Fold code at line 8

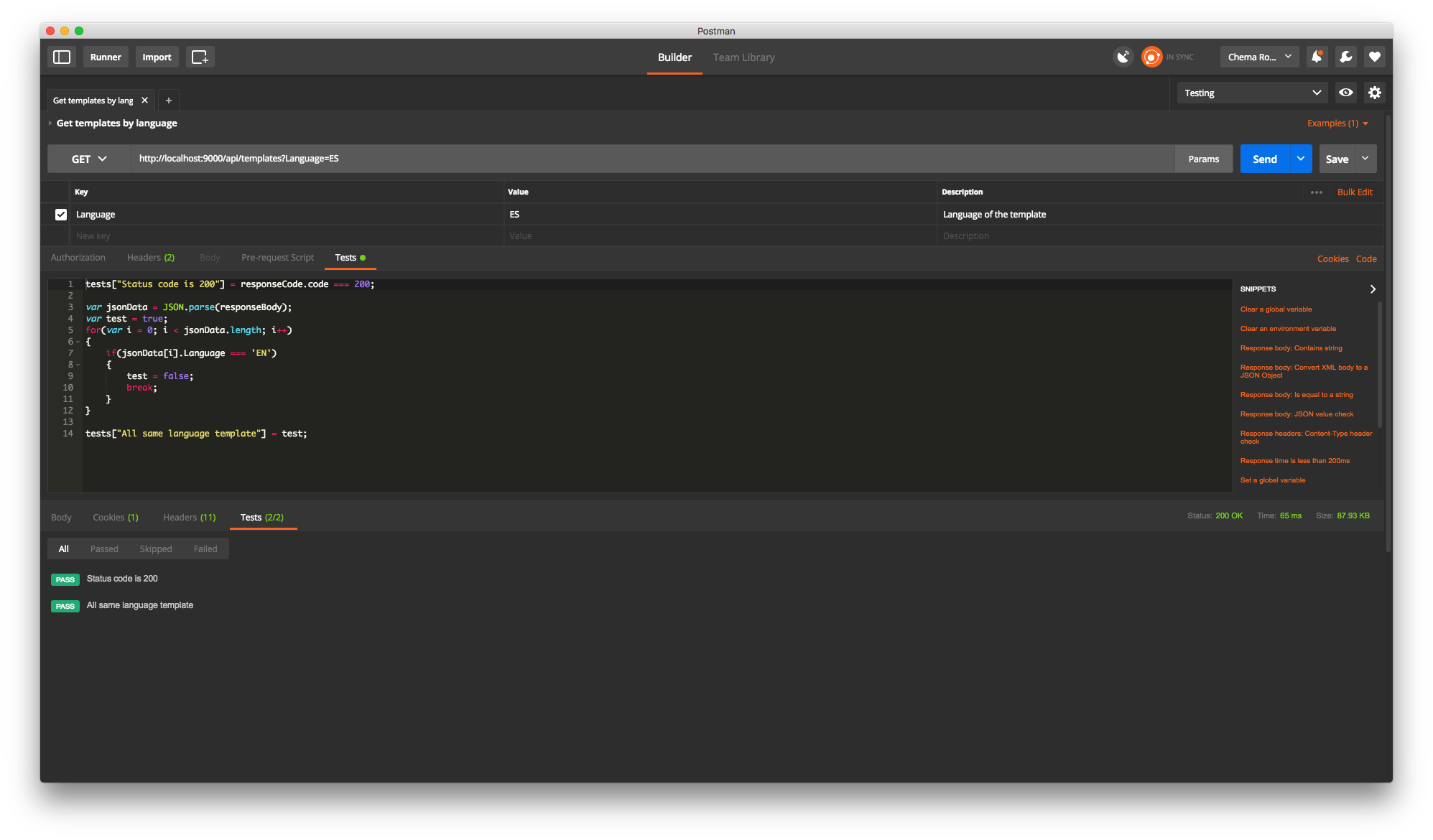pos(78,365)
